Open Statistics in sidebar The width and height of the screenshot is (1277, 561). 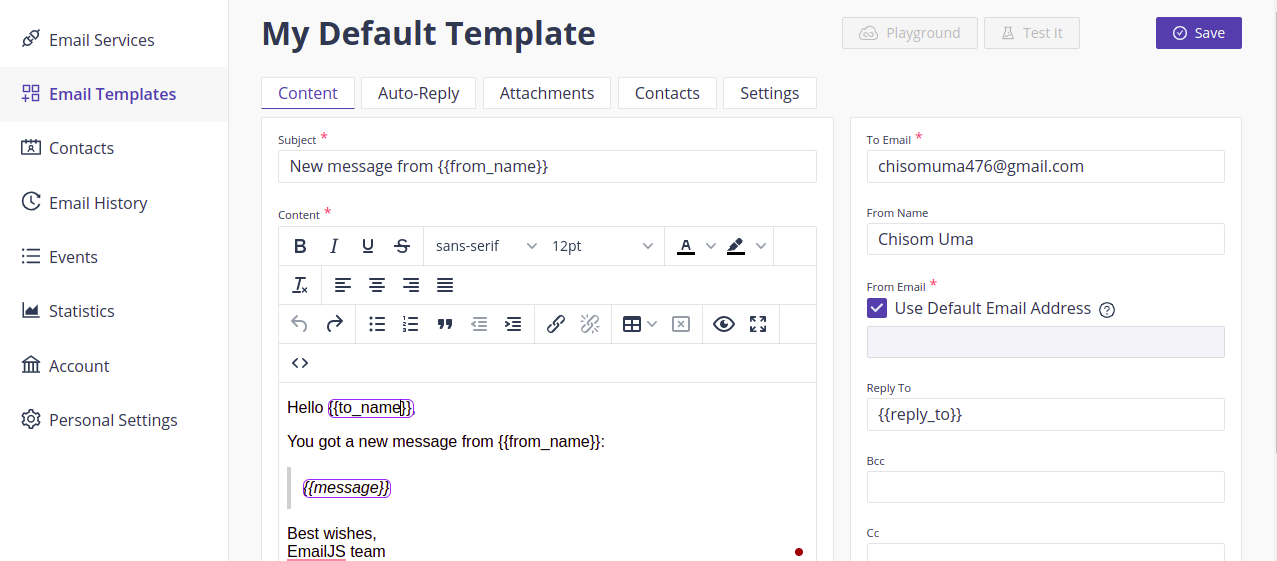coord(114,311)
